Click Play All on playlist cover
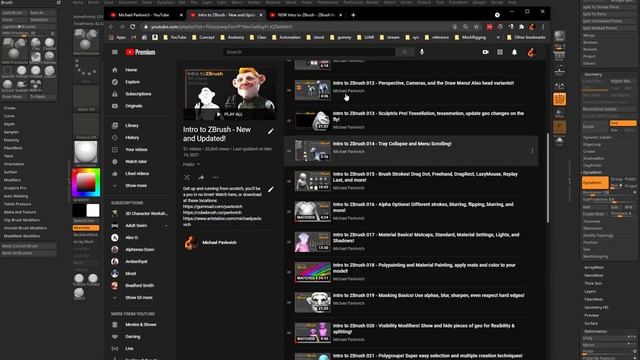The image size is (640, 360). point(230,114)
